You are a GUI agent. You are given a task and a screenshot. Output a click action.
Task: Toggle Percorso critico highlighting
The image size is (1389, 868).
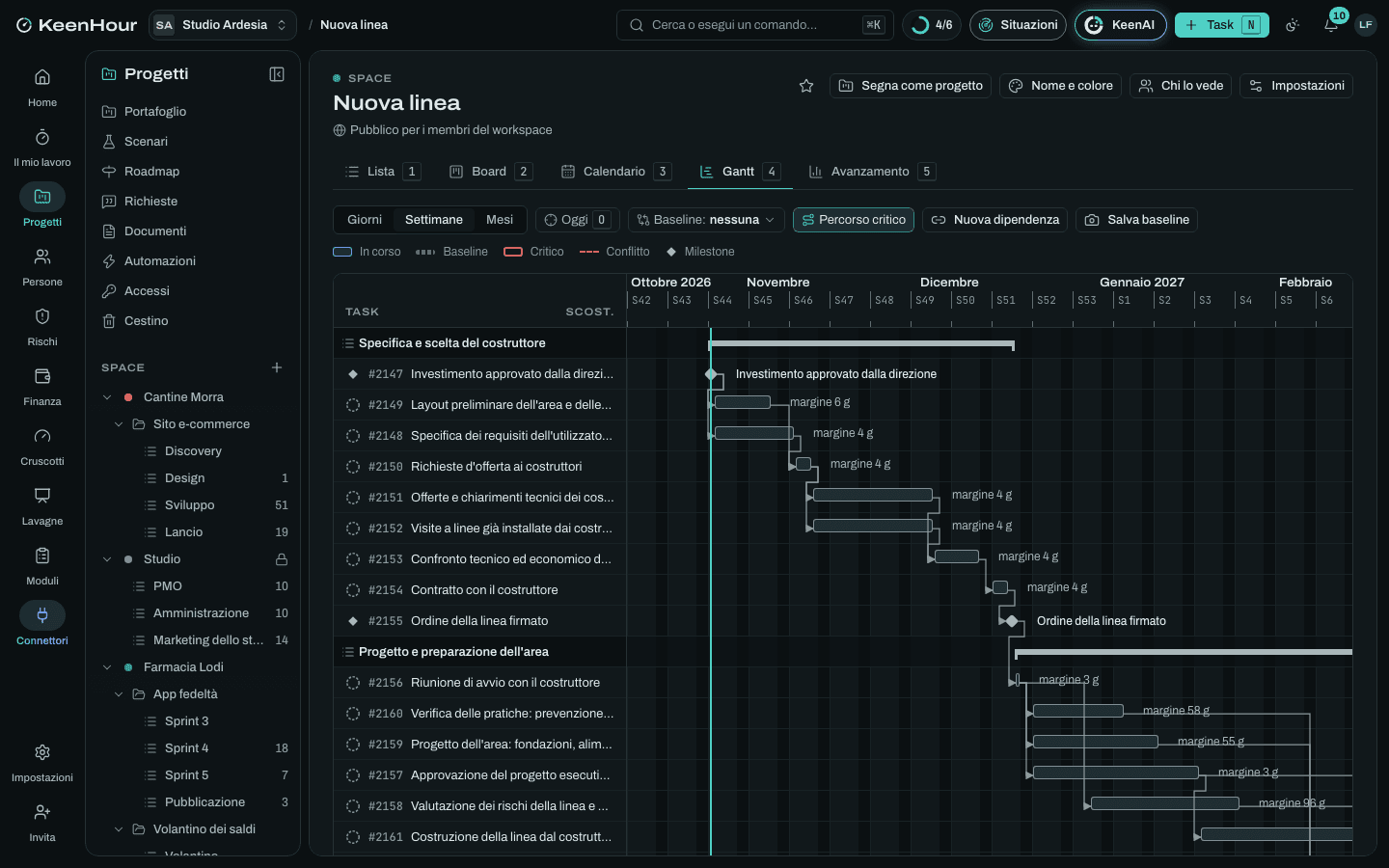[x=854, y=220]
